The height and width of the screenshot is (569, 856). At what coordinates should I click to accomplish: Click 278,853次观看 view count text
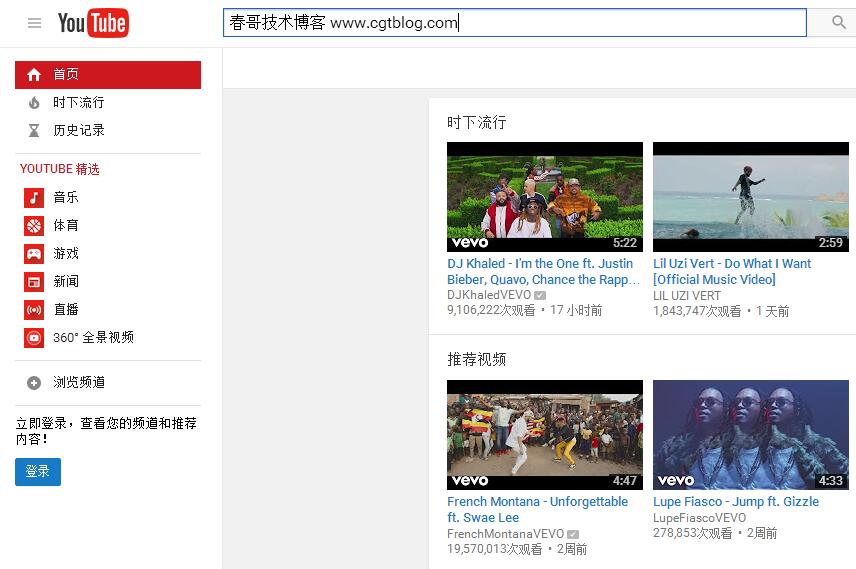[693, 534]
